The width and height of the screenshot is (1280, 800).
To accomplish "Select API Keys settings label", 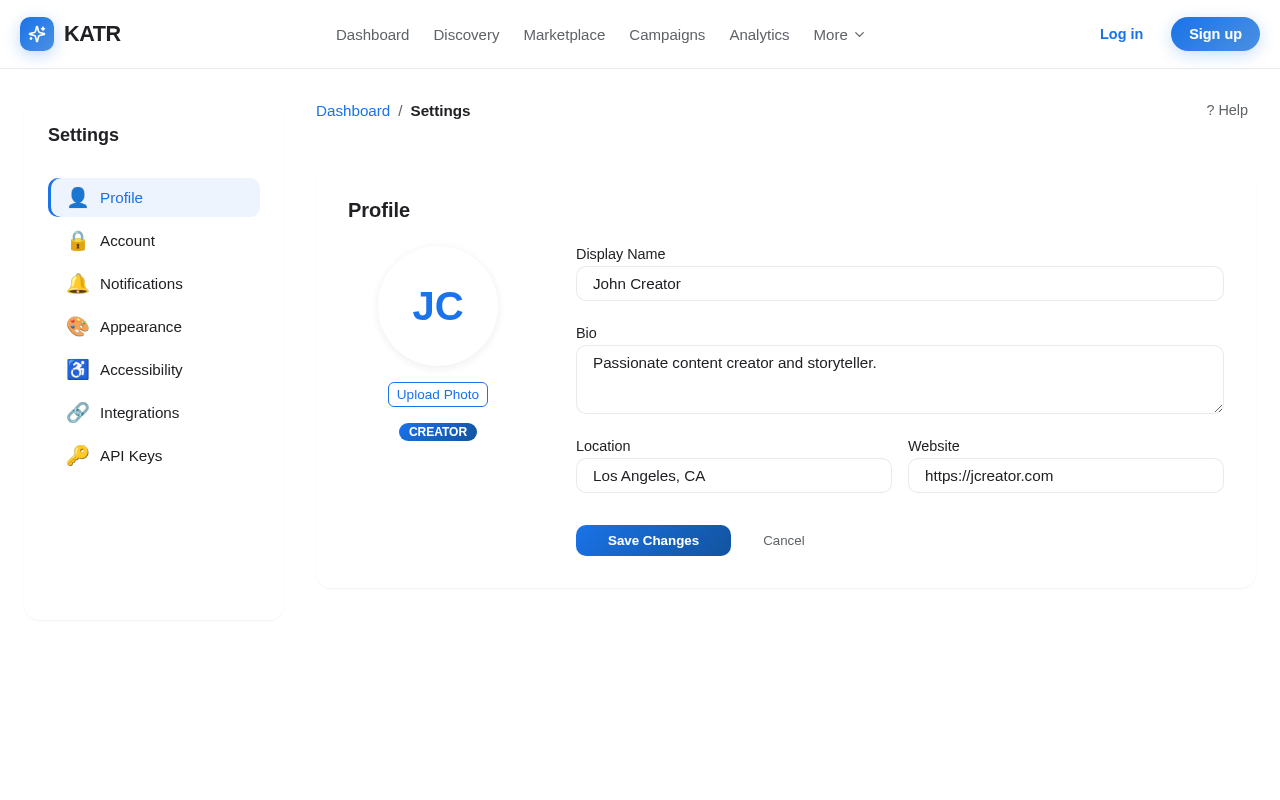I will point(131,456).
